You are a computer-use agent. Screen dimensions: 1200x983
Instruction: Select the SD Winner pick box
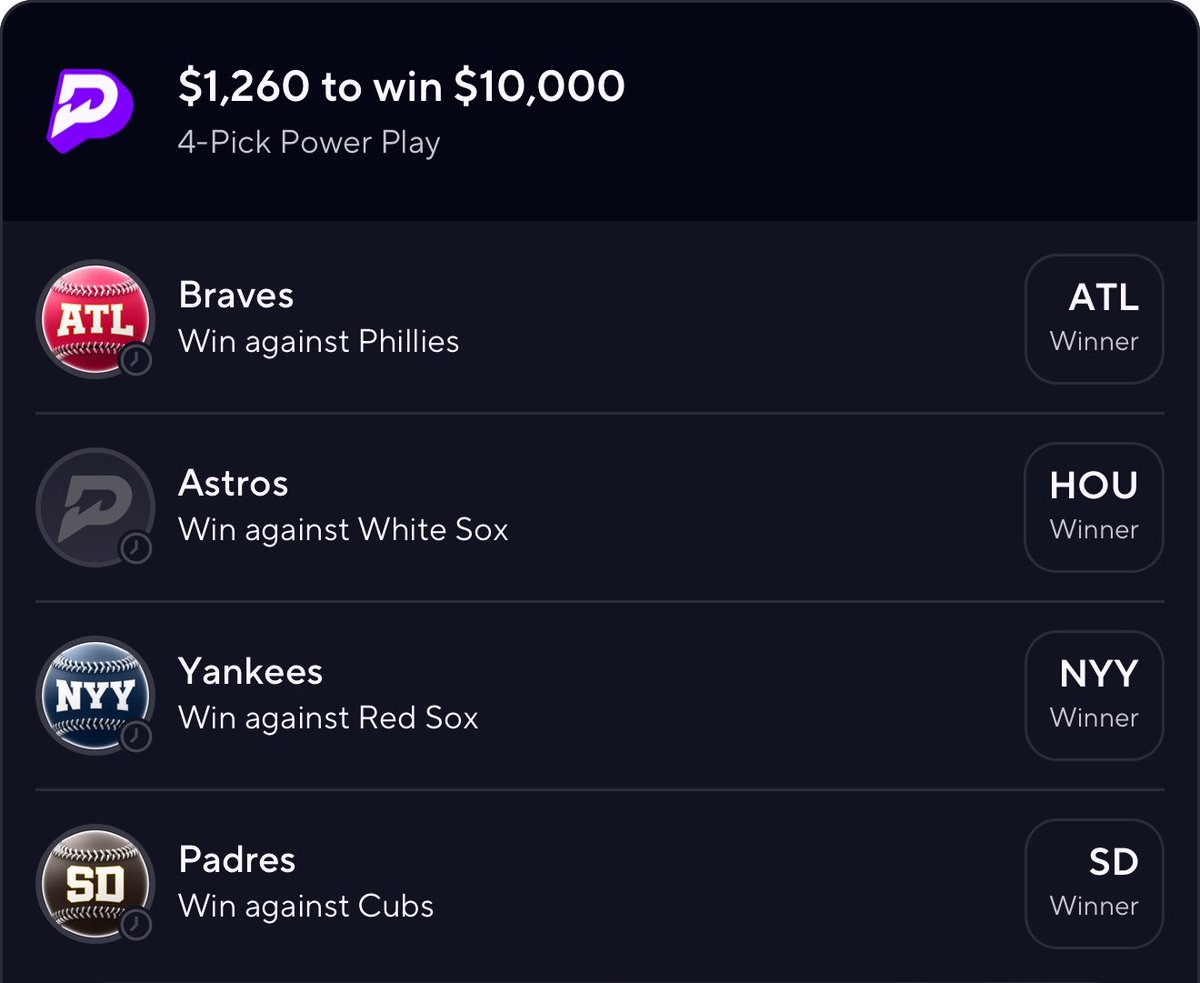click(x=1094, y=883)
